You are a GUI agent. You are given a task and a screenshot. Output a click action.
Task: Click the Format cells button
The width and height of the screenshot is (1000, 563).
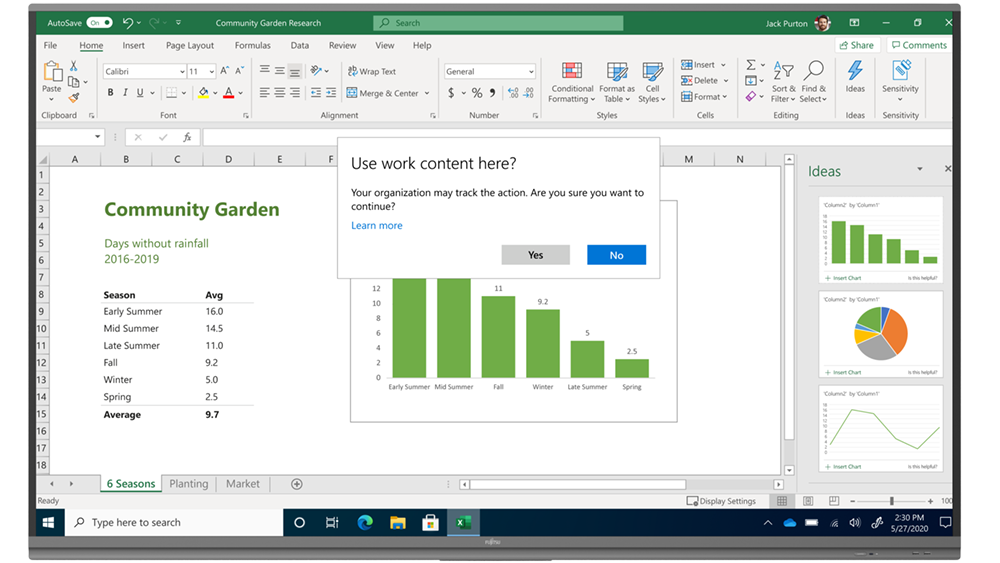pos(703,97)
